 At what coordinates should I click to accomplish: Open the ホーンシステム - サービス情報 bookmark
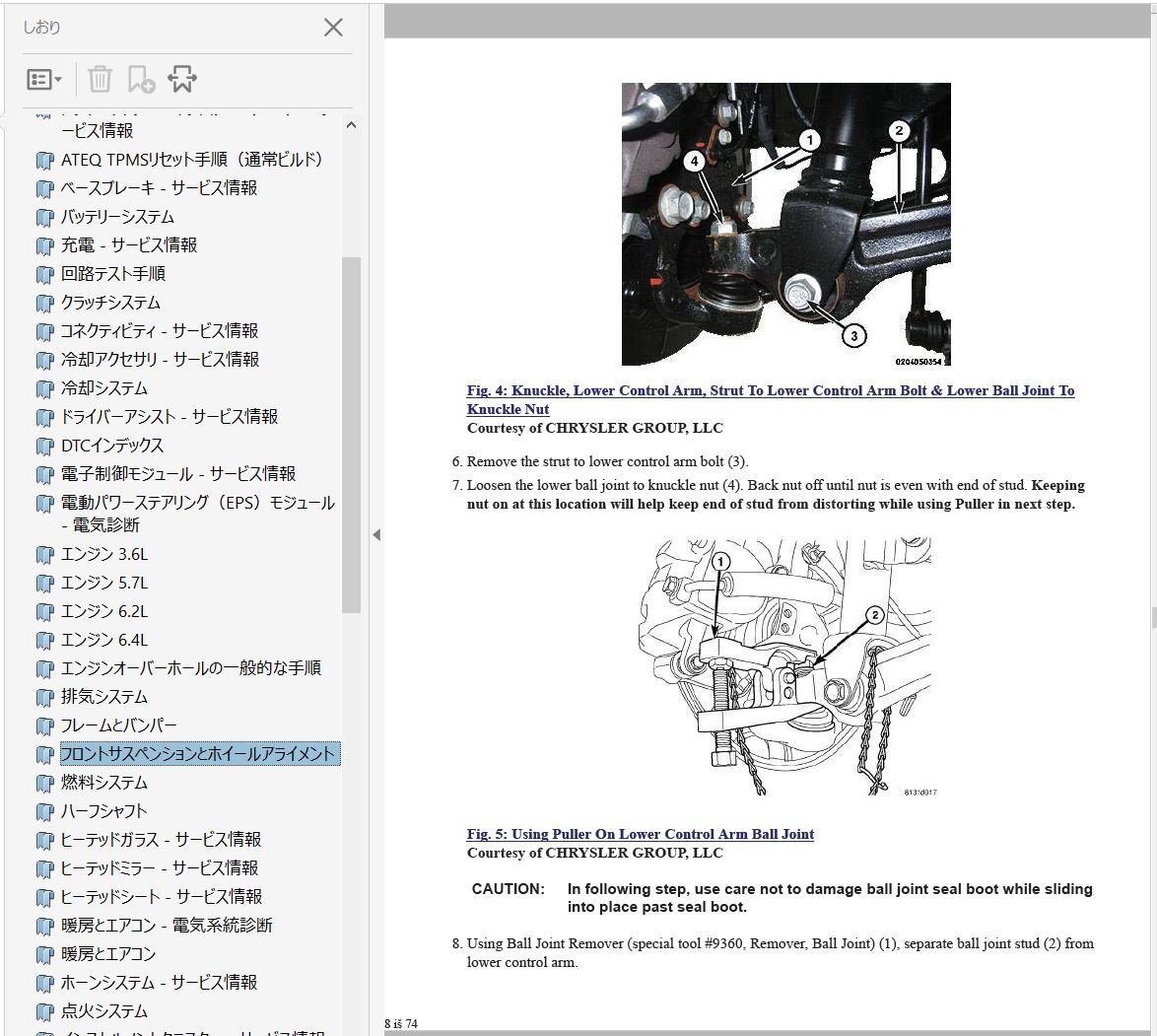coord(159,983)
